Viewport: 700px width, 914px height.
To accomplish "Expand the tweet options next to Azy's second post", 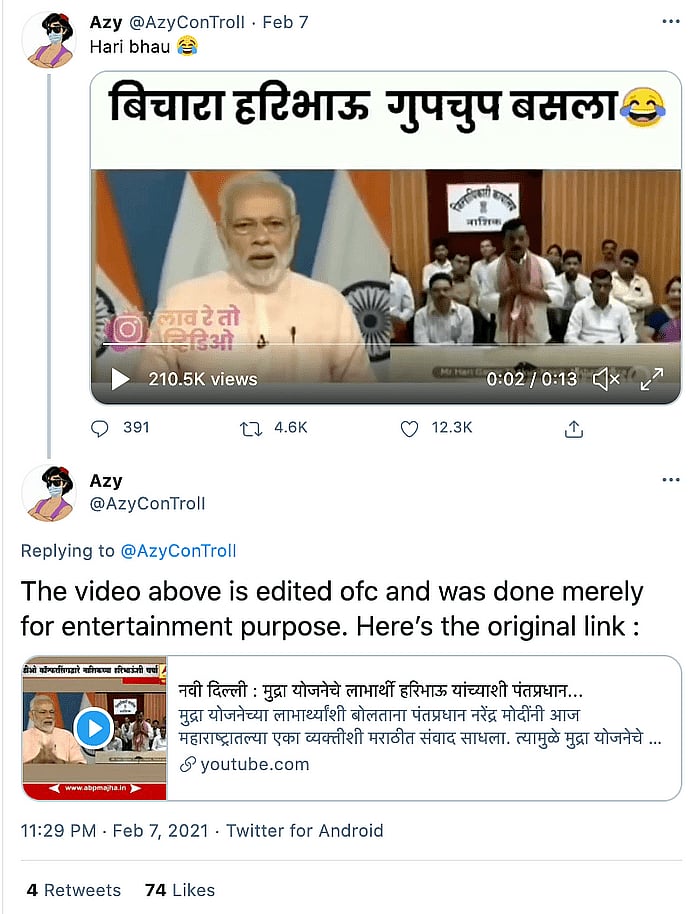I will pyautogui.click(x=671, y=479).
